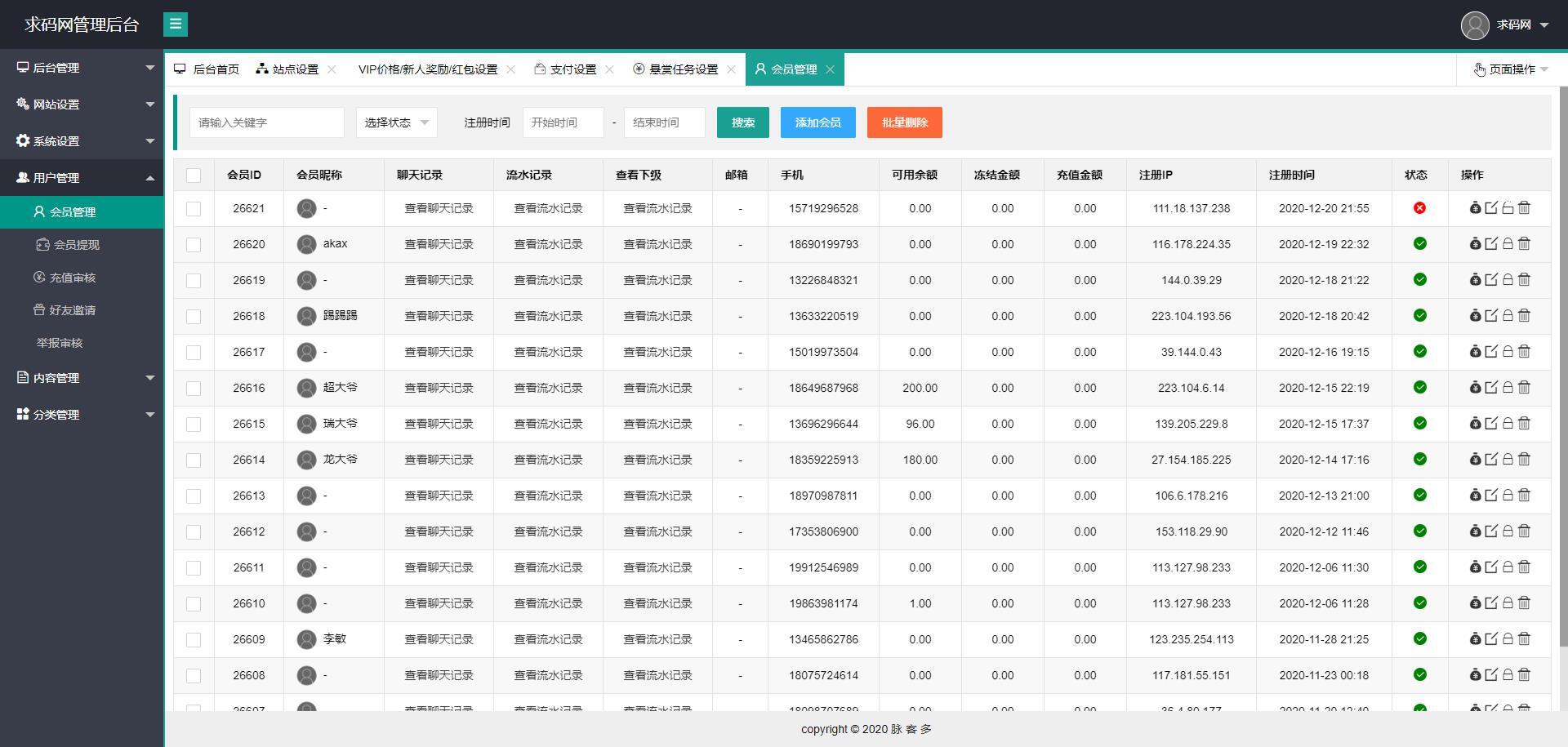This screenshot has height=747, width=1568.
Task: Open the 选择状态 status dropdown
Action: [396, 122]
